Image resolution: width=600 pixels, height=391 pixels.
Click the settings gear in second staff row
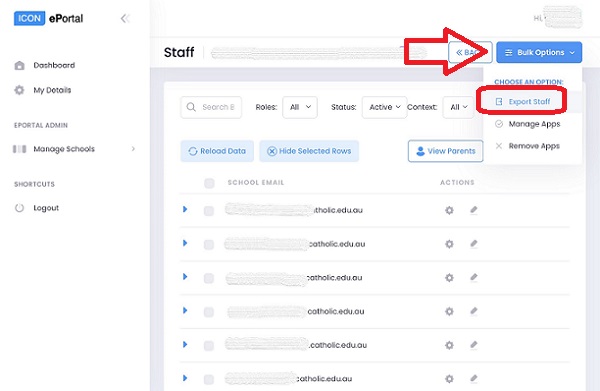[449, 244]
